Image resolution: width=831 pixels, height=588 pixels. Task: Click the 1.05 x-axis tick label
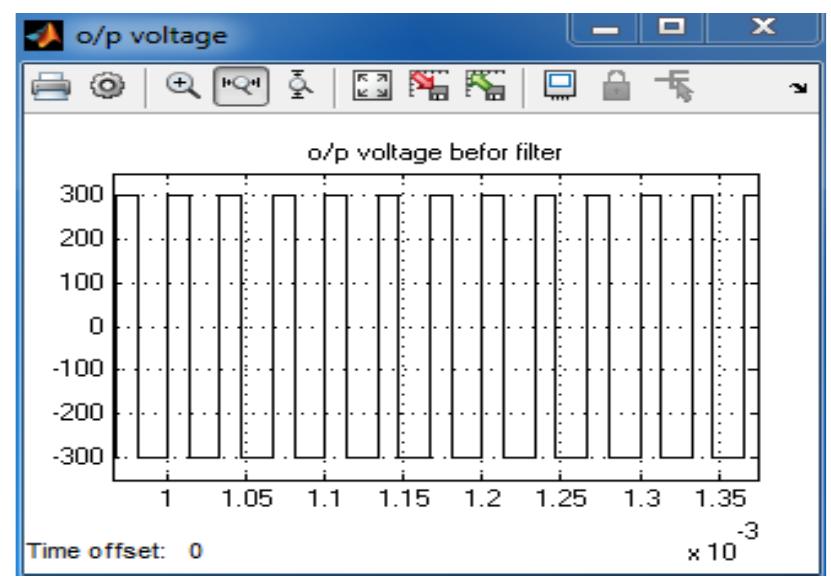click(x=246, y=498)
